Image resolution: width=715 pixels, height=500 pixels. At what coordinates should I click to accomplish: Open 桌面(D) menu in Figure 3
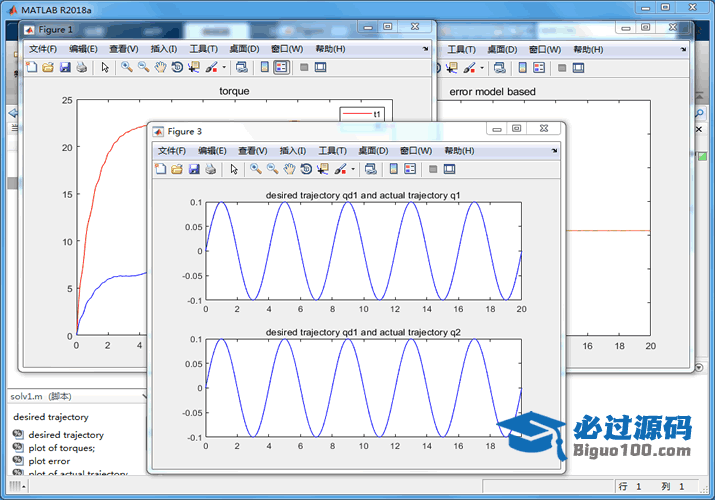click(373, 150)
